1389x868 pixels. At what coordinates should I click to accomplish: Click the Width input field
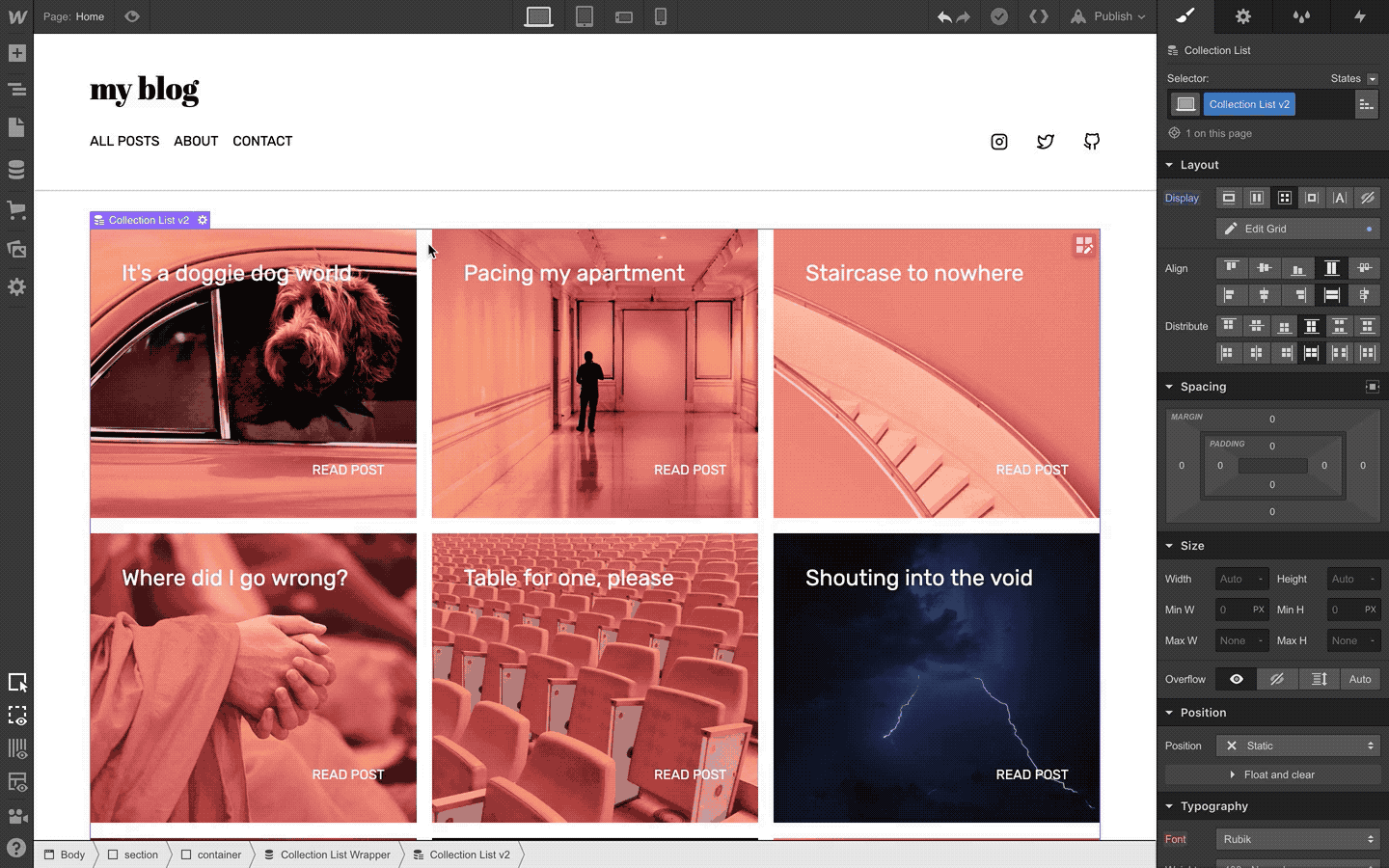pos(1240,579)
